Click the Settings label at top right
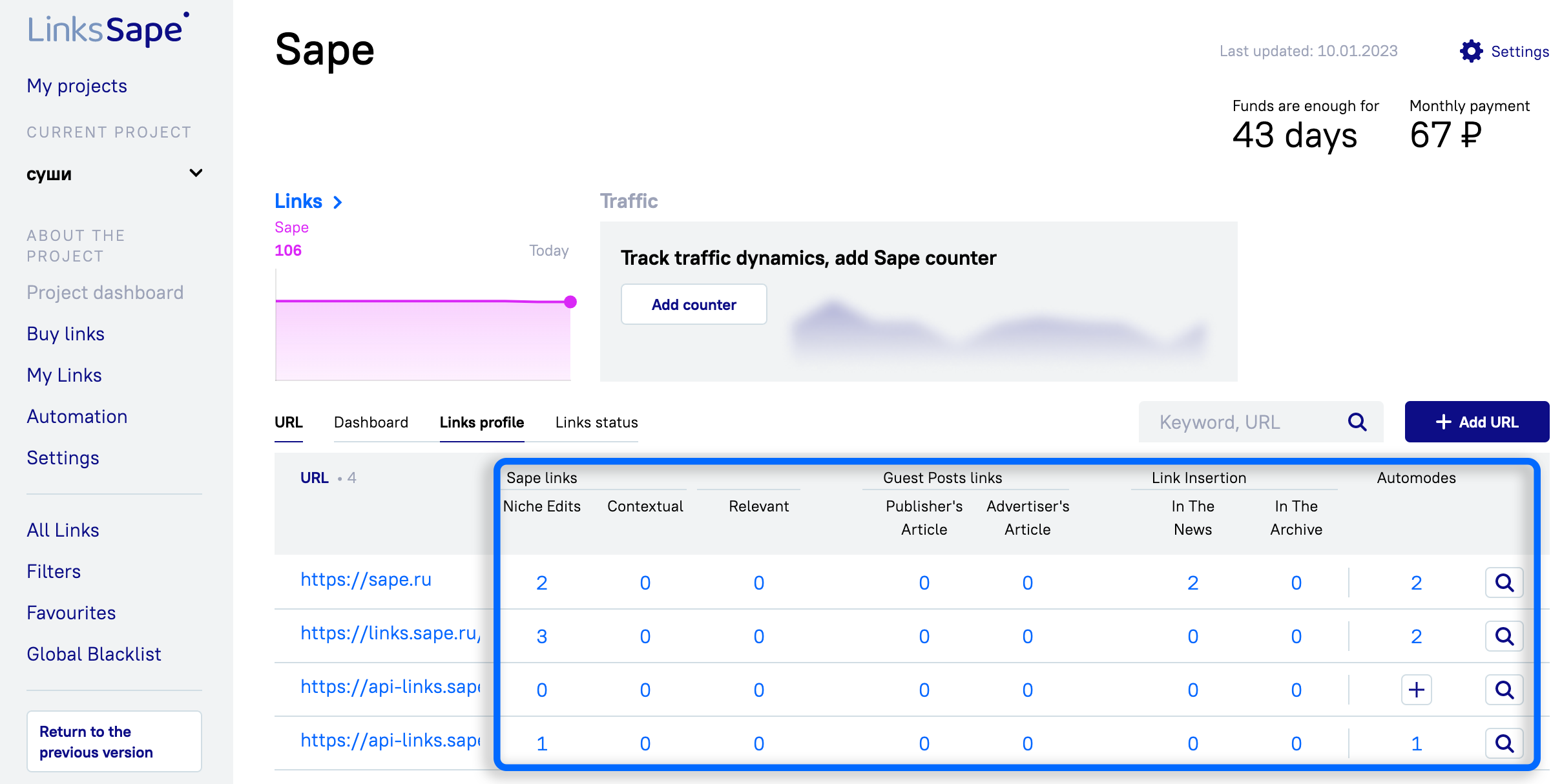 [x=1519, y=52]
